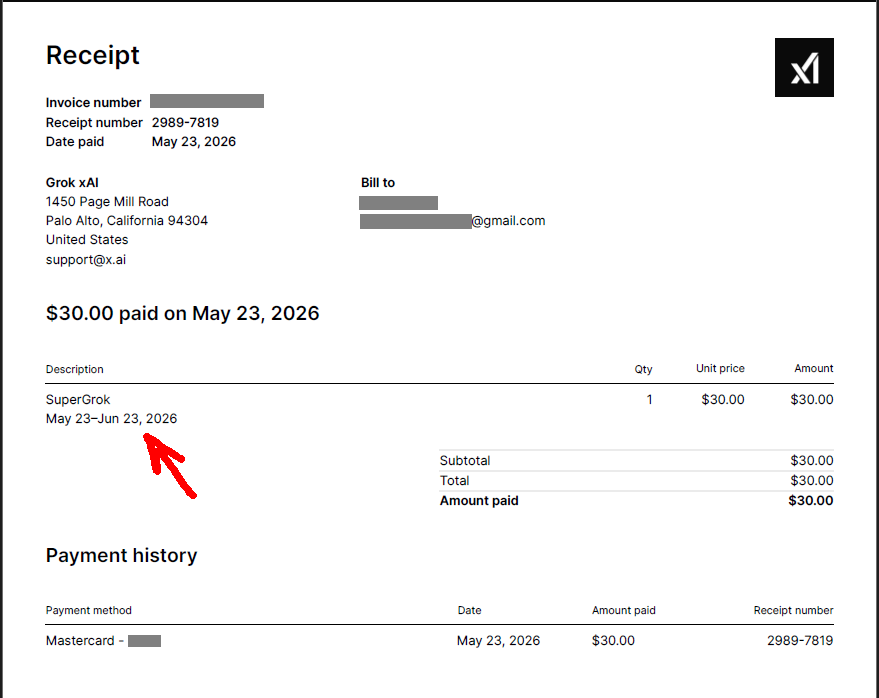This screenshot has height=698, width=879.
Task: Click the 'Total' label
Action: click(x=455, y=481)
